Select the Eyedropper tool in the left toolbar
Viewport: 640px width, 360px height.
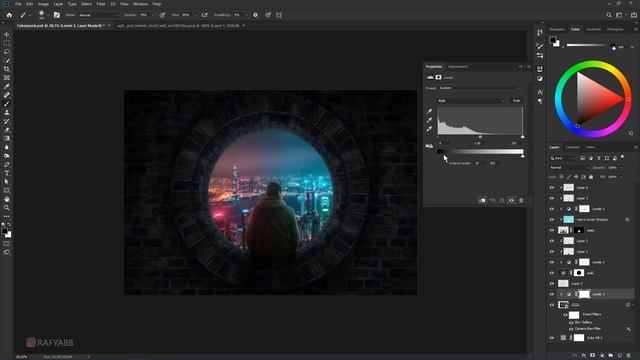pos(7,86)
